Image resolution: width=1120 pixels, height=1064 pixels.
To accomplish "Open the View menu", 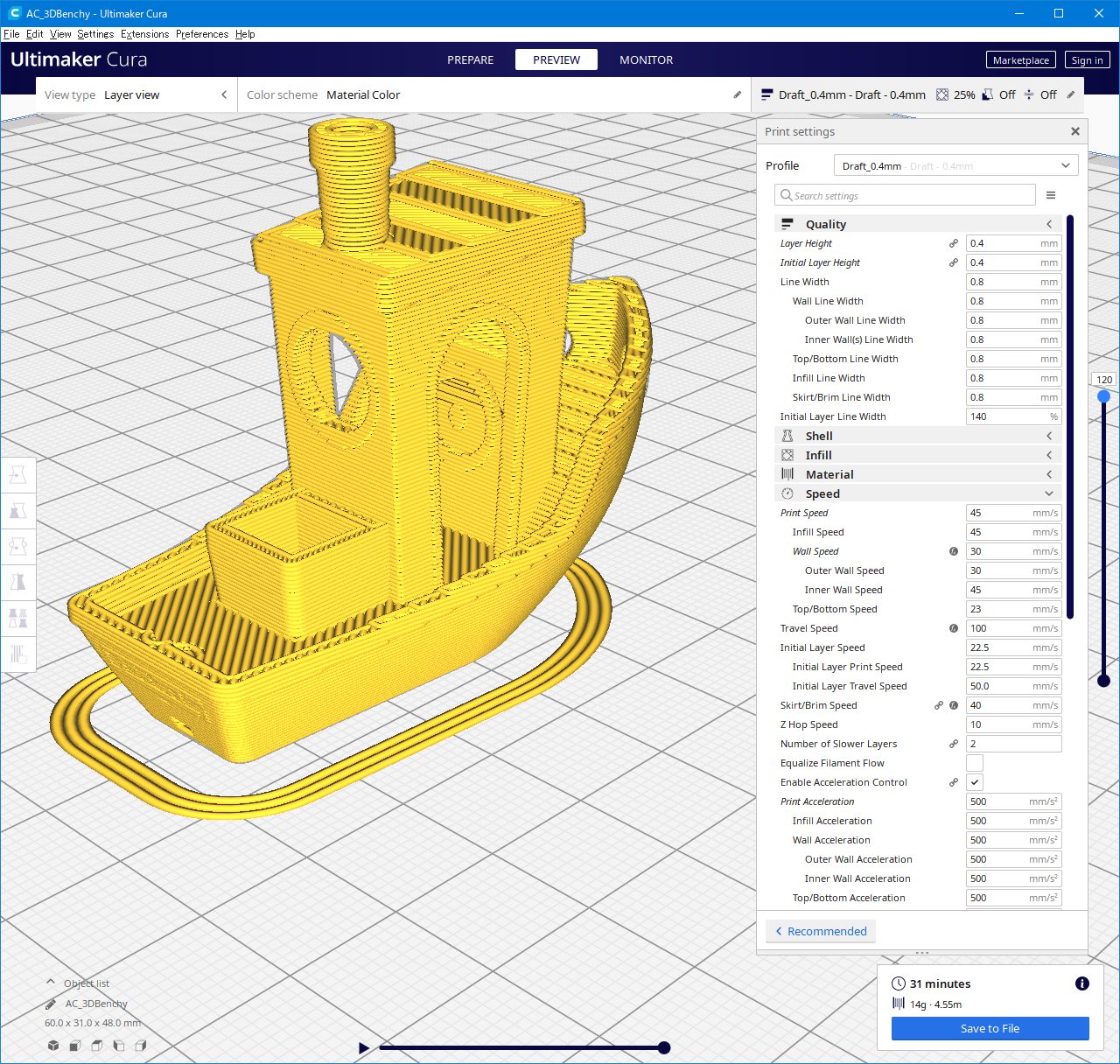I will 60,34.
